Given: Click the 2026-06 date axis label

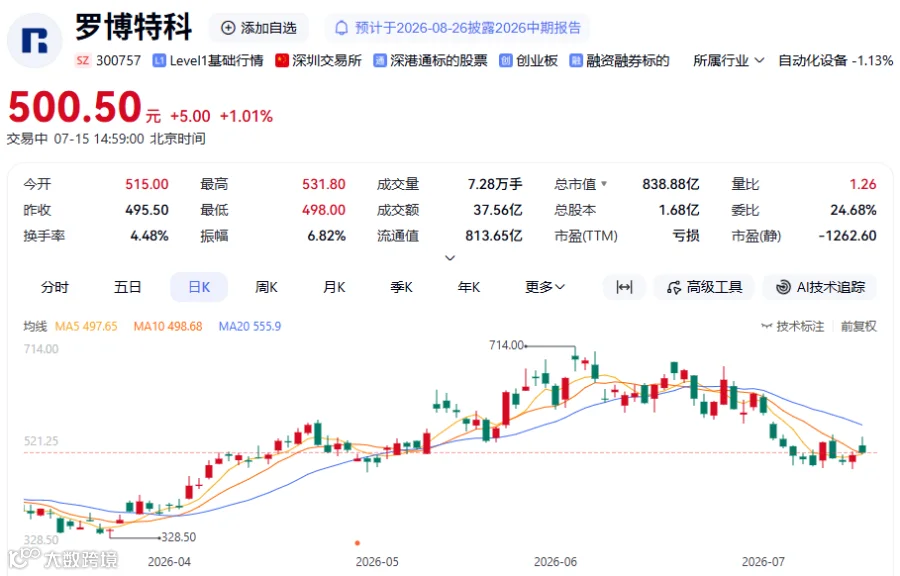Looking at the screenshot, I should click(x=555, y=562).
